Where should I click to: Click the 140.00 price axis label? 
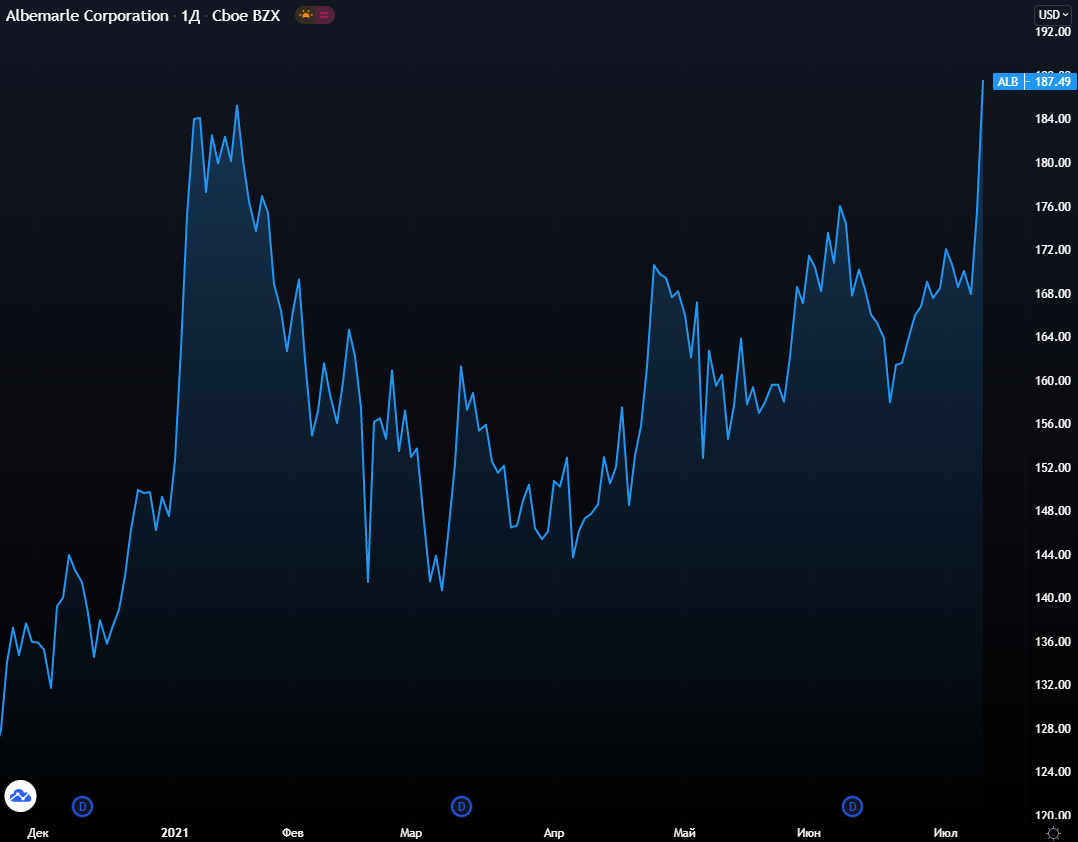click(x=1053, y=598)
